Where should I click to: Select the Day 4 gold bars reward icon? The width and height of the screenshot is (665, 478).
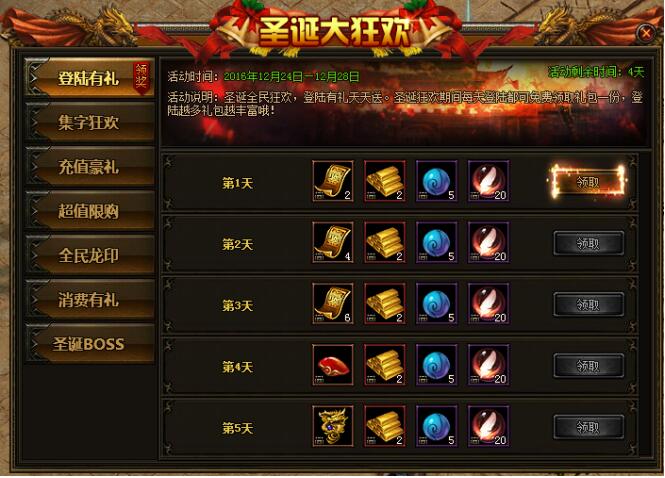(385, 365)
